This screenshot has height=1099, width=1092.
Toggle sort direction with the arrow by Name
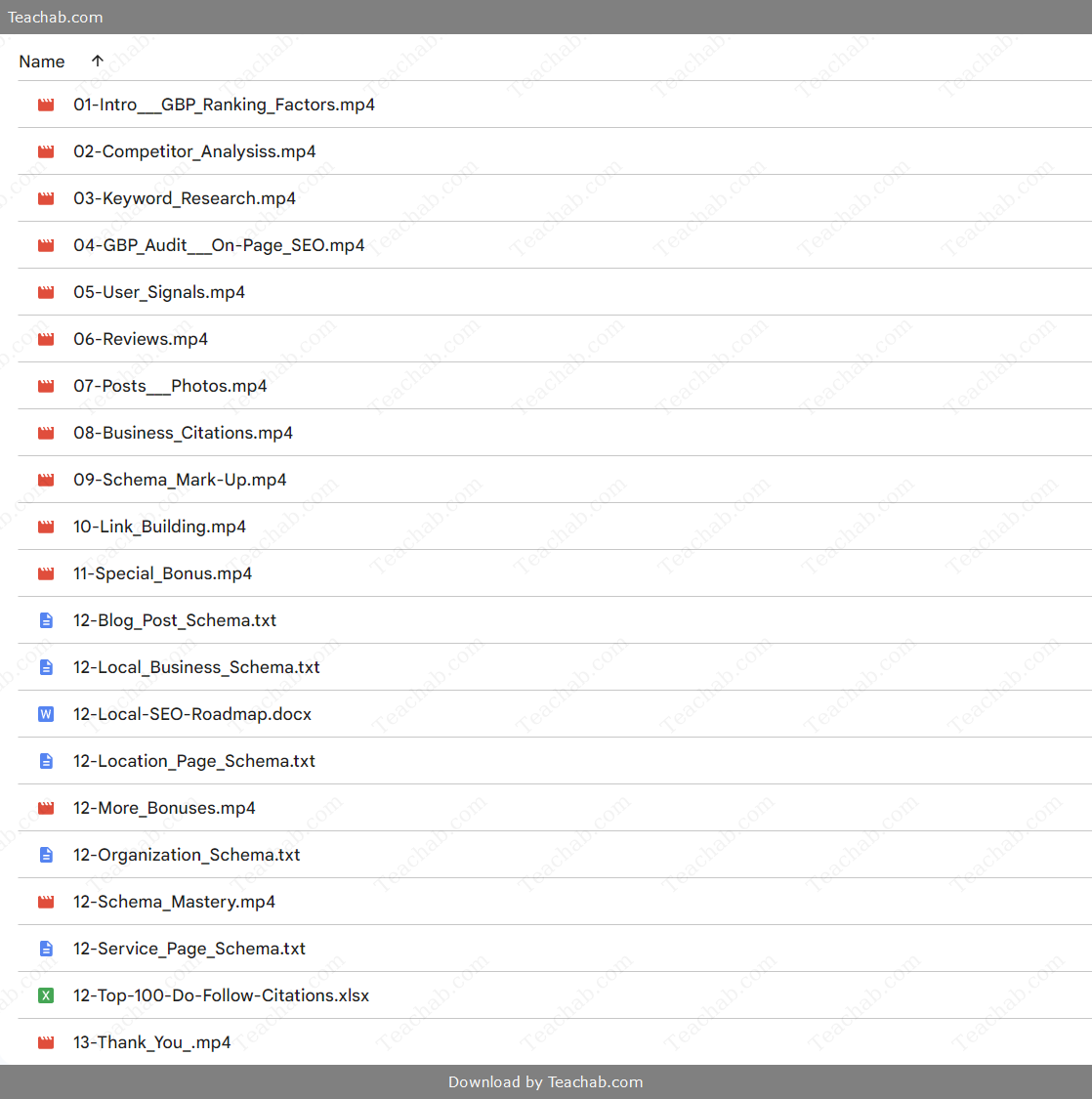pos(98,61)
